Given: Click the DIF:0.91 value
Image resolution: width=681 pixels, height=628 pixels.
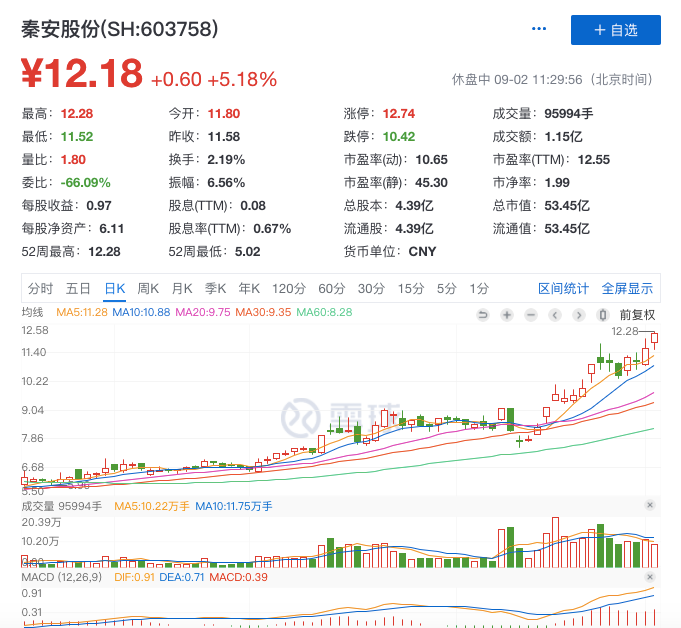Looking at the screenshot, I should click(x=134, y=577).
